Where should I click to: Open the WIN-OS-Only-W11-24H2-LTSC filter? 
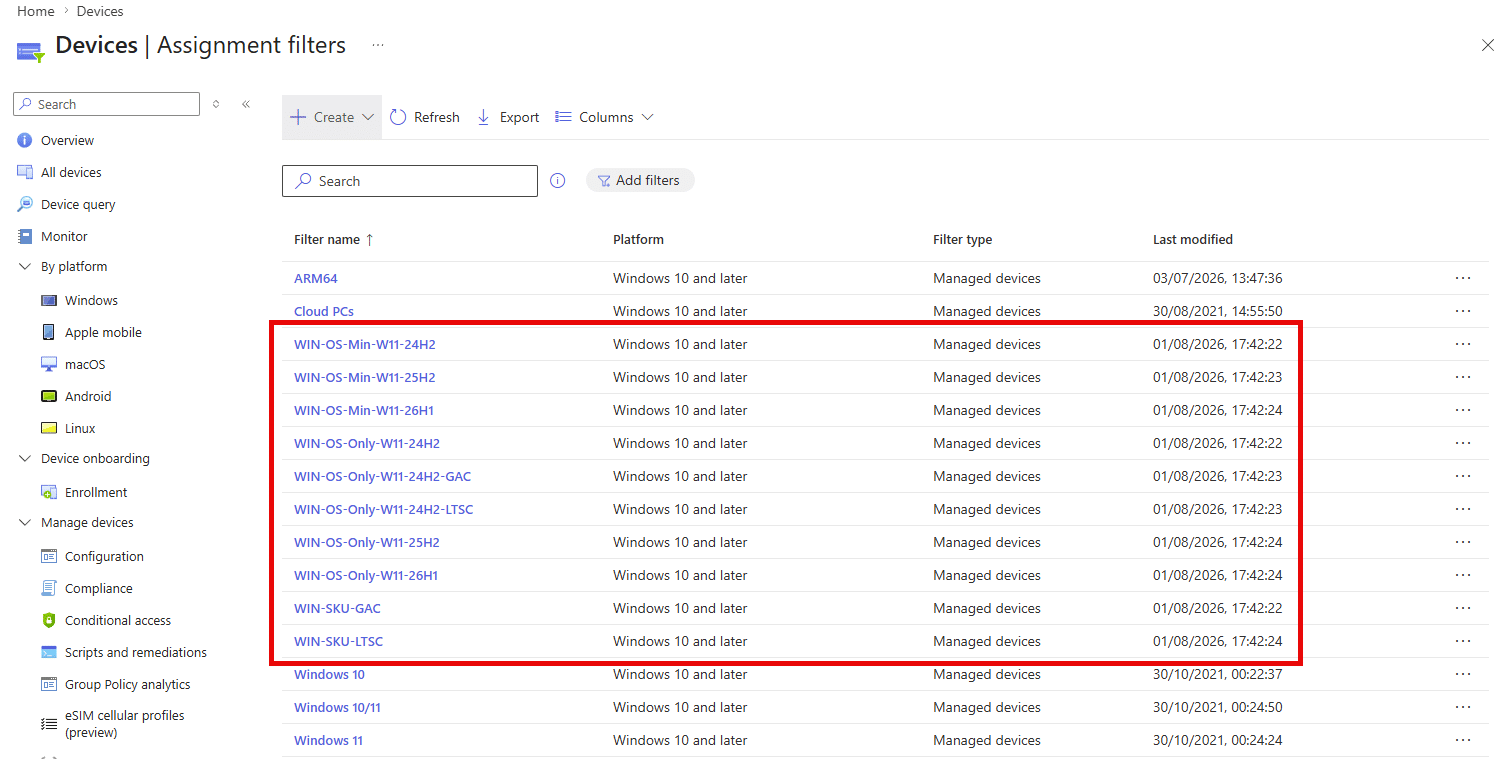(x=384, y=509)
